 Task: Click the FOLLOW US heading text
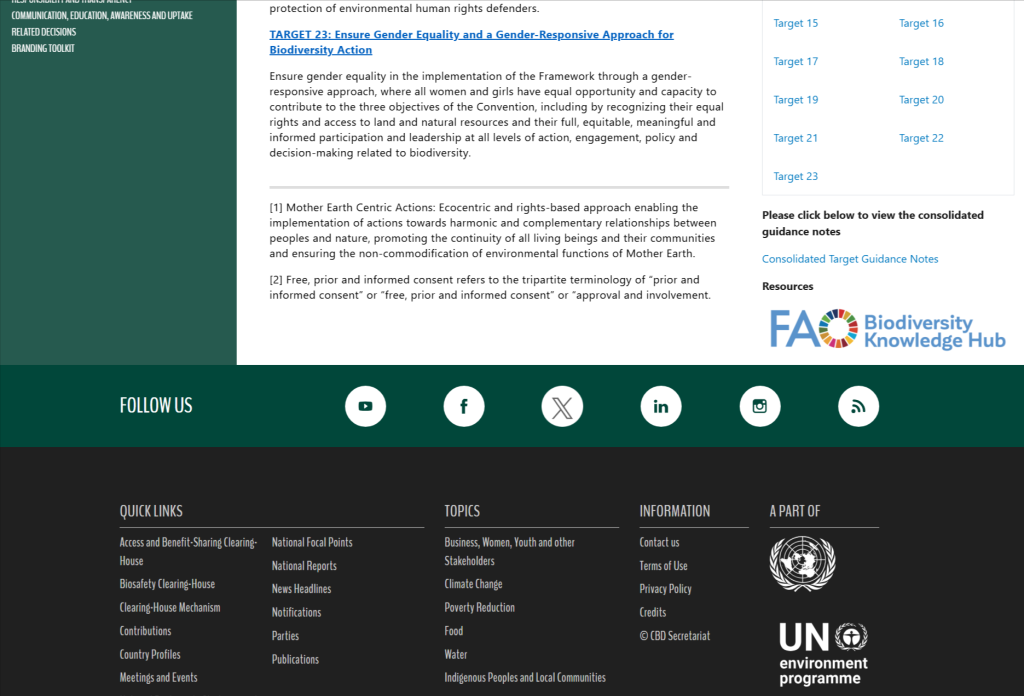point(155,405)
